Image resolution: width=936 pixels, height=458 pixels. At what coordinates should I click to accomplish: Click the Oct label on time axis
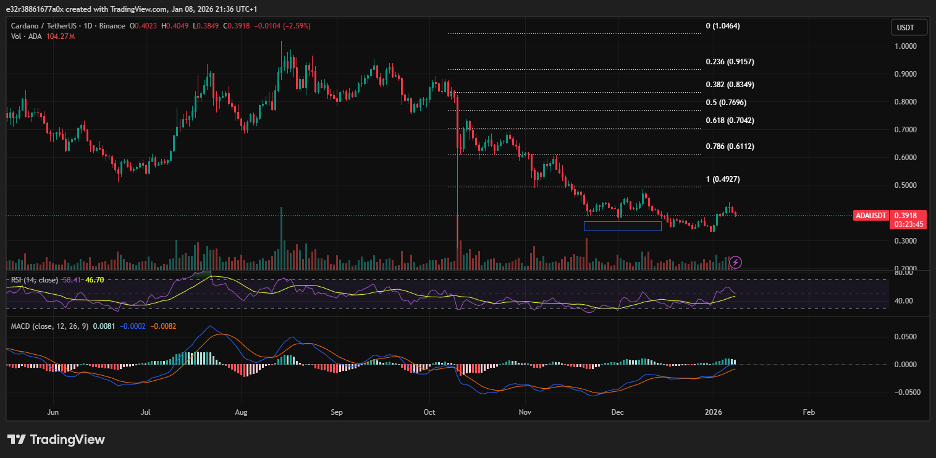430,411
